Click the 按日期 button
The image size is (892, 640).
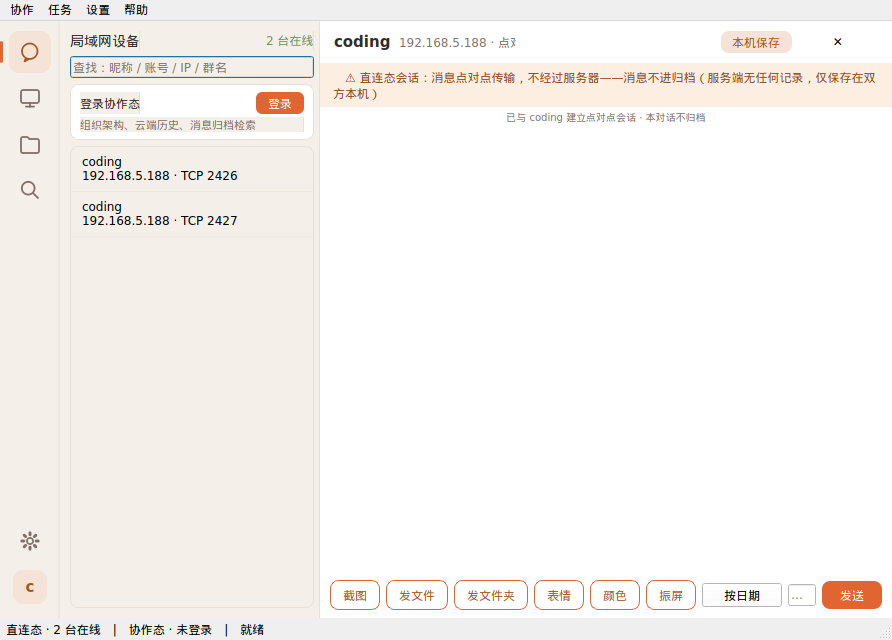tap(742, 595)
